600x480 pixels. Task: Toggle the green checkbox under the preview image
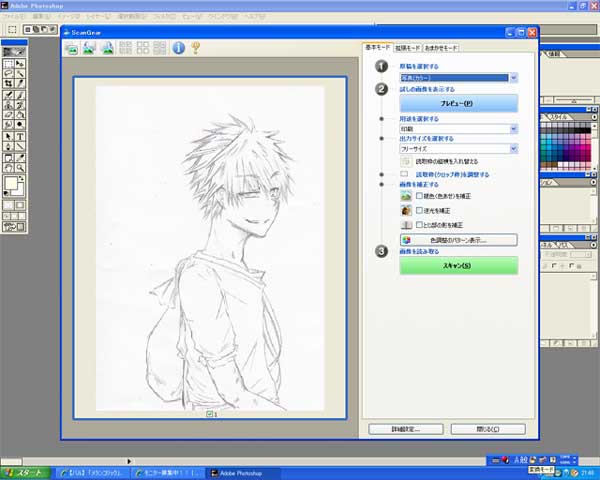coord(209,414)
